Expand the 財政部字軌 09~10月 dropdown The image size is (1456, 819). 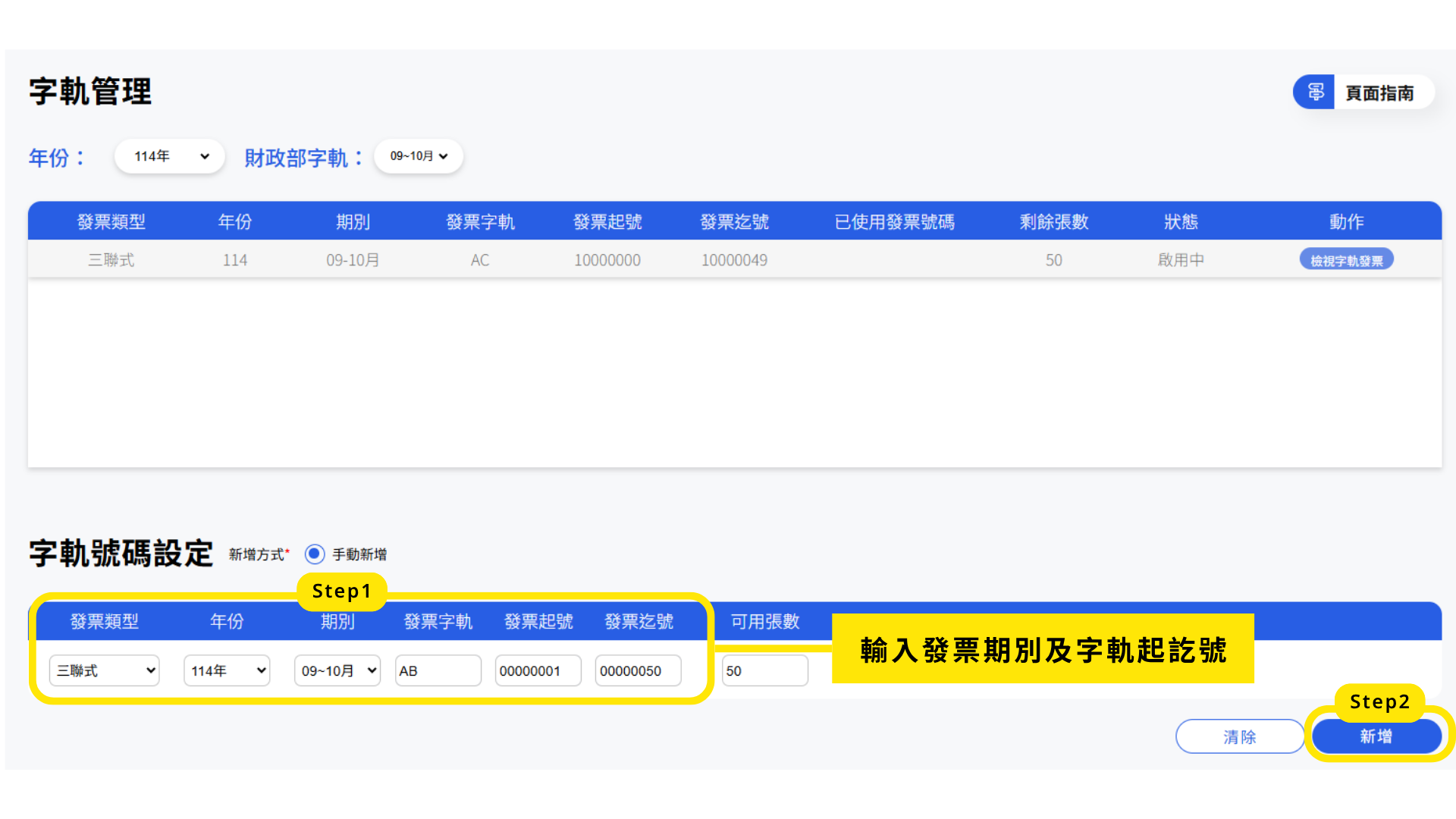point(419,156)
